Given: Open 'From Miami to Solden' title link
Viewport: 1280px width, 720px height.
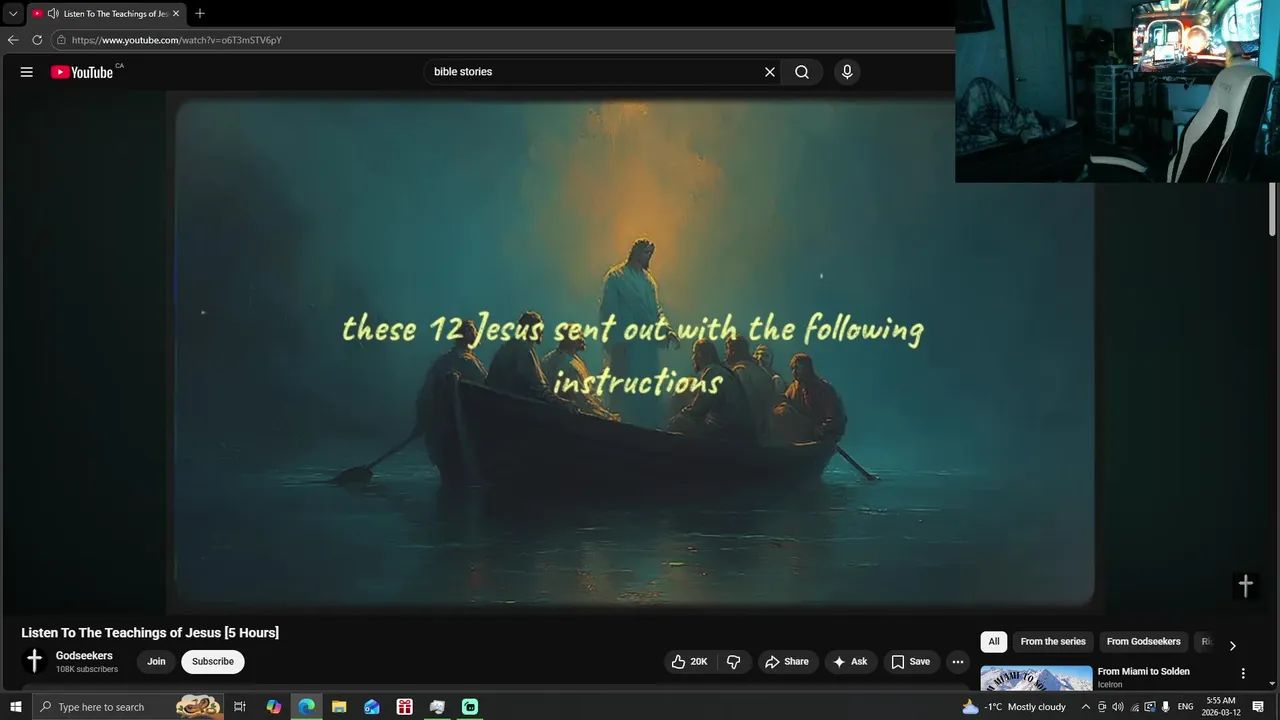Looking at the screenshot, I should pos(1143,672).
